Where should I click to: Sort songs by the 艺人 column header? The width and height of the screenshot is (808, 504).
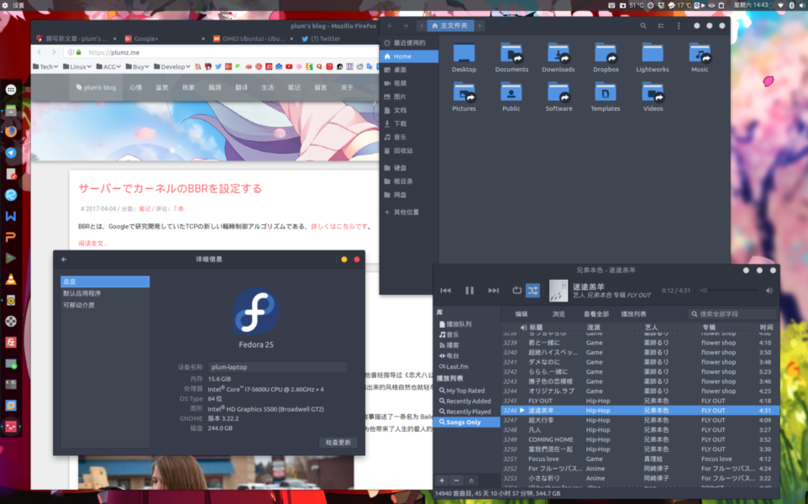[651, 327]
